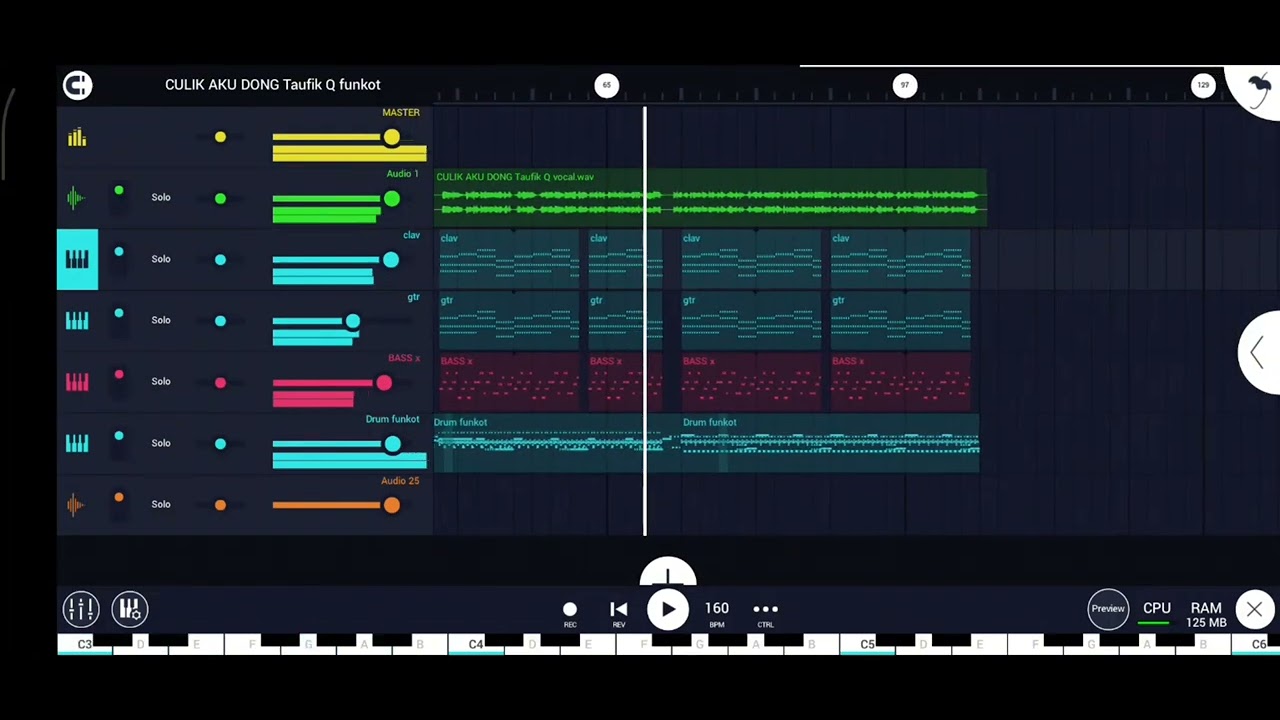Jump to timeline marker 97

(x=904, y=85)
